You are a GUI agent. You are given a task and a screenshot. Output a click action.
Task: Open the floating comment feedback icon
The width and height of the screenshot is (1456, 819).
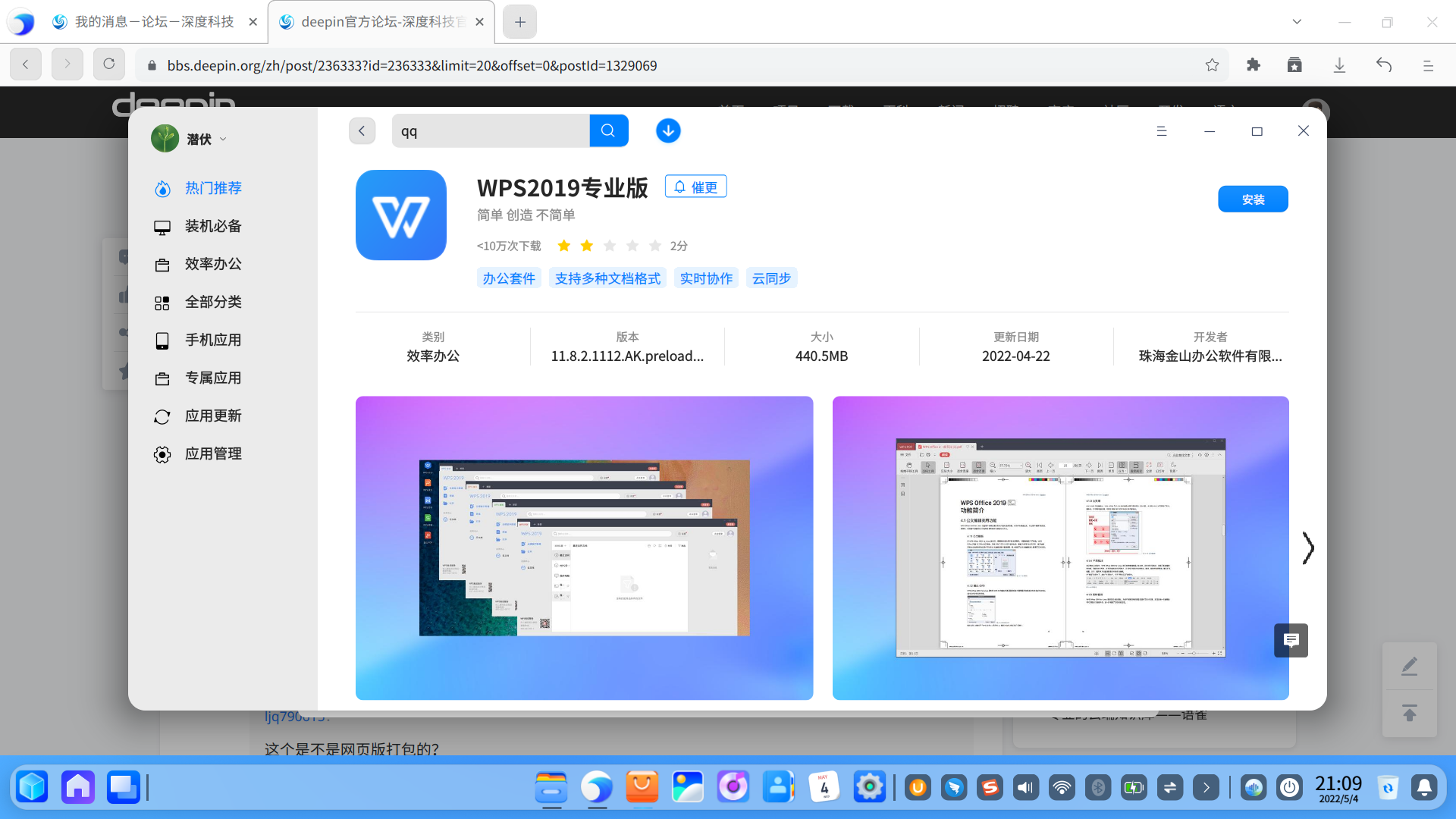[1291, 640]
